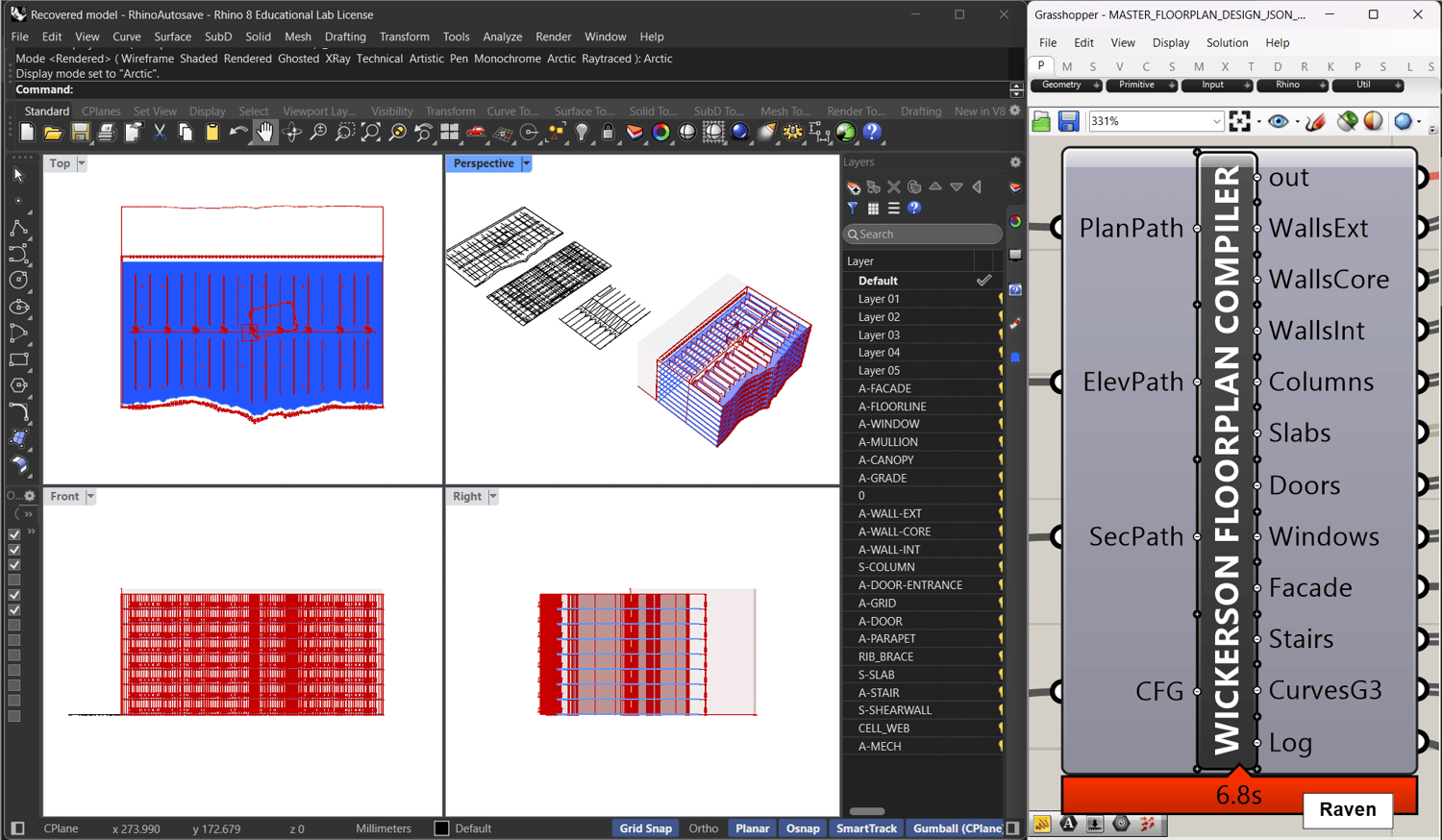Click the Pan hand tool in toolbar
Image resolution: width=1442 pixels, height=840 pixels.
(264, 133)
